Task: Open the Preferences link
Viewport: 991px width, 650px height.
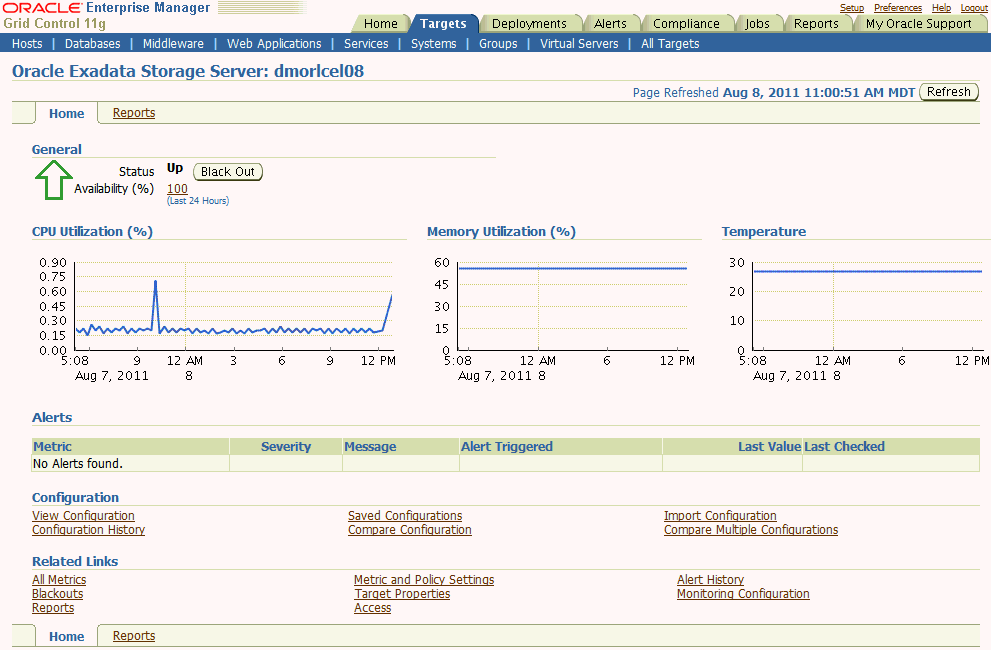Action: tap(897, 8)
